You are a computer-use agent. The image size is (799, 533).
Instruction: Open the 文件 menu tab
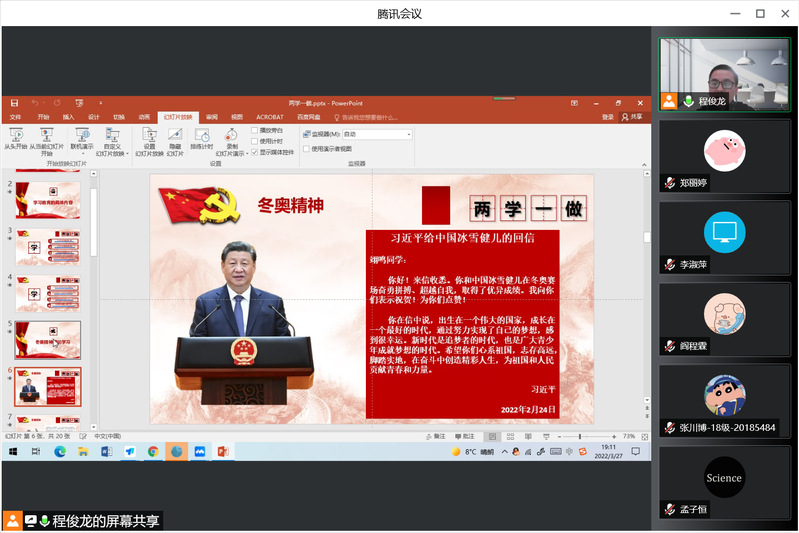(x=15, y=117)
